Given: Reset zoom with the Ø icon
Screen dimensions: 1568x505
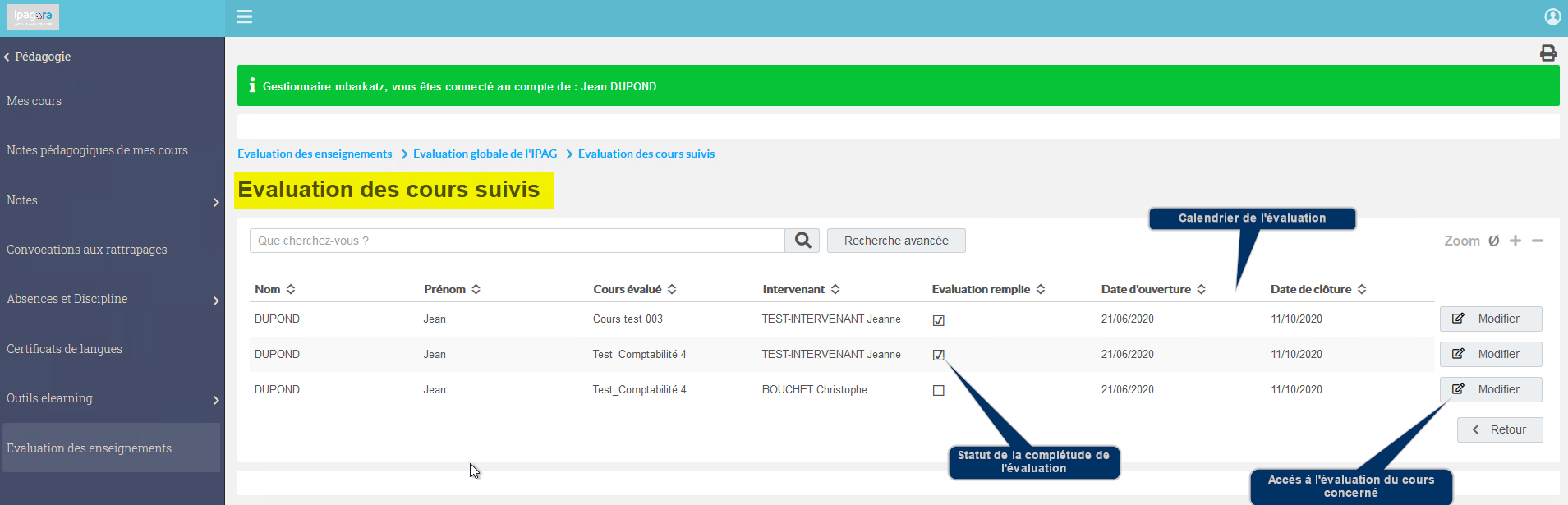Looking at the screenshot, I should coord(1493,241).
